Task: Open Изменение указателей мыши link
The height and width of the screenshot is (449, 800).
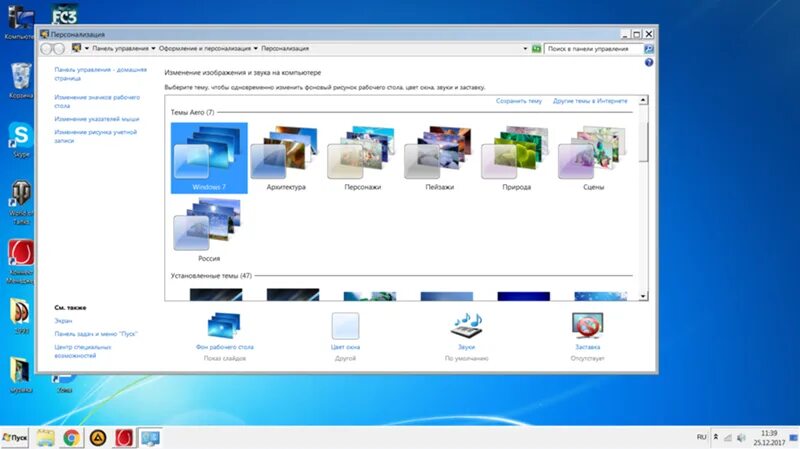Action: coord(97,119)
